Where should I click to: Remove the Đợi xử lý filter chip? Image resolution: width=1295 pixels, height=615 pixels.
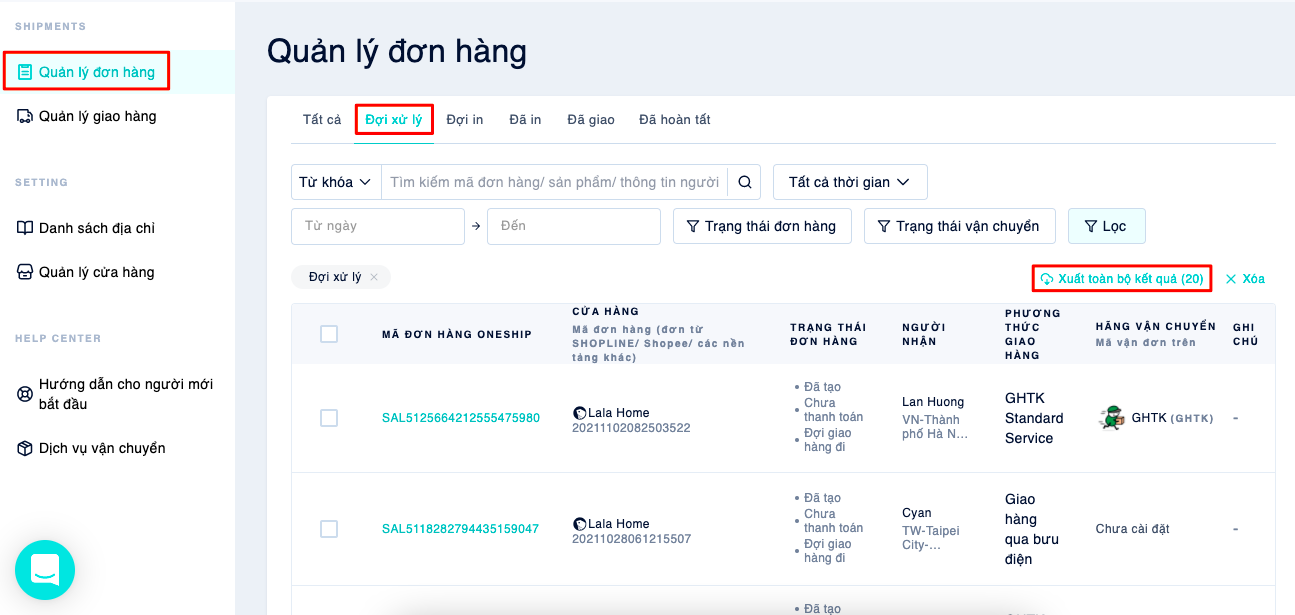pyautogui.click(x=374, y=277)
